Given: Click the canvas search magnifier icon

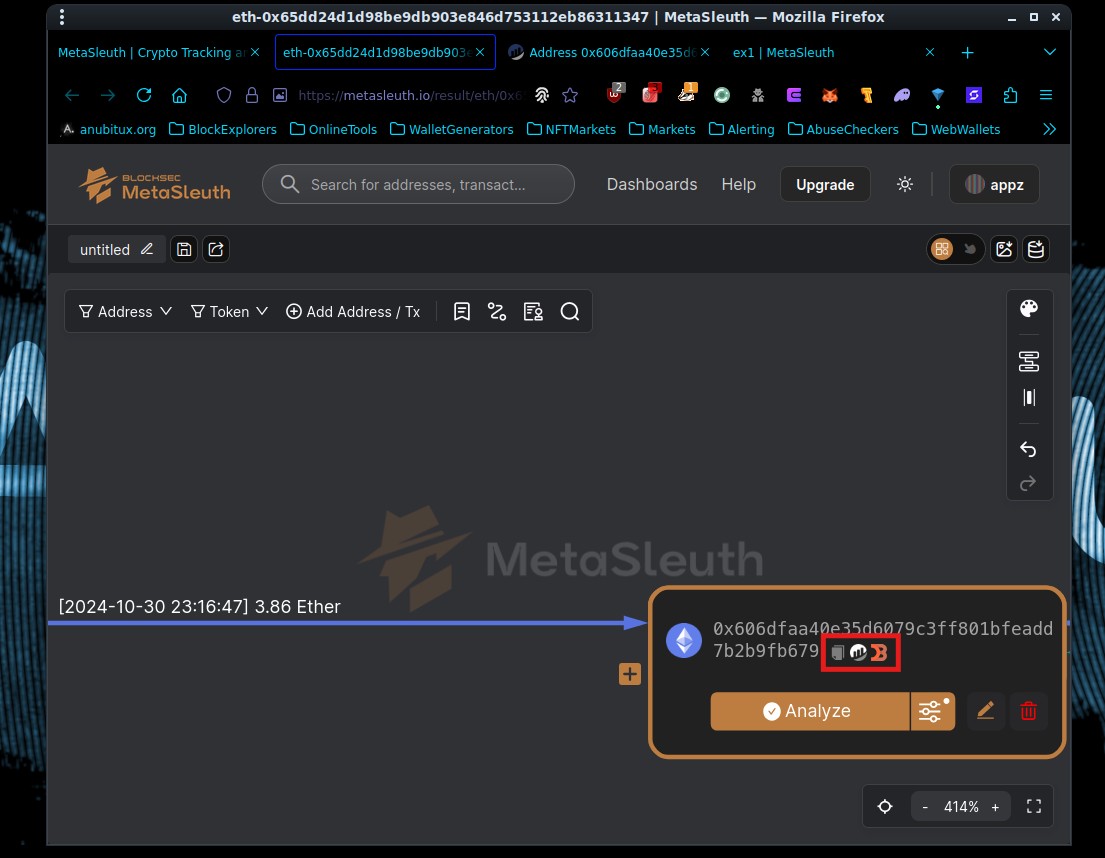Looking at the screenshot, I should pyautogui.click(x=570, y=311).
